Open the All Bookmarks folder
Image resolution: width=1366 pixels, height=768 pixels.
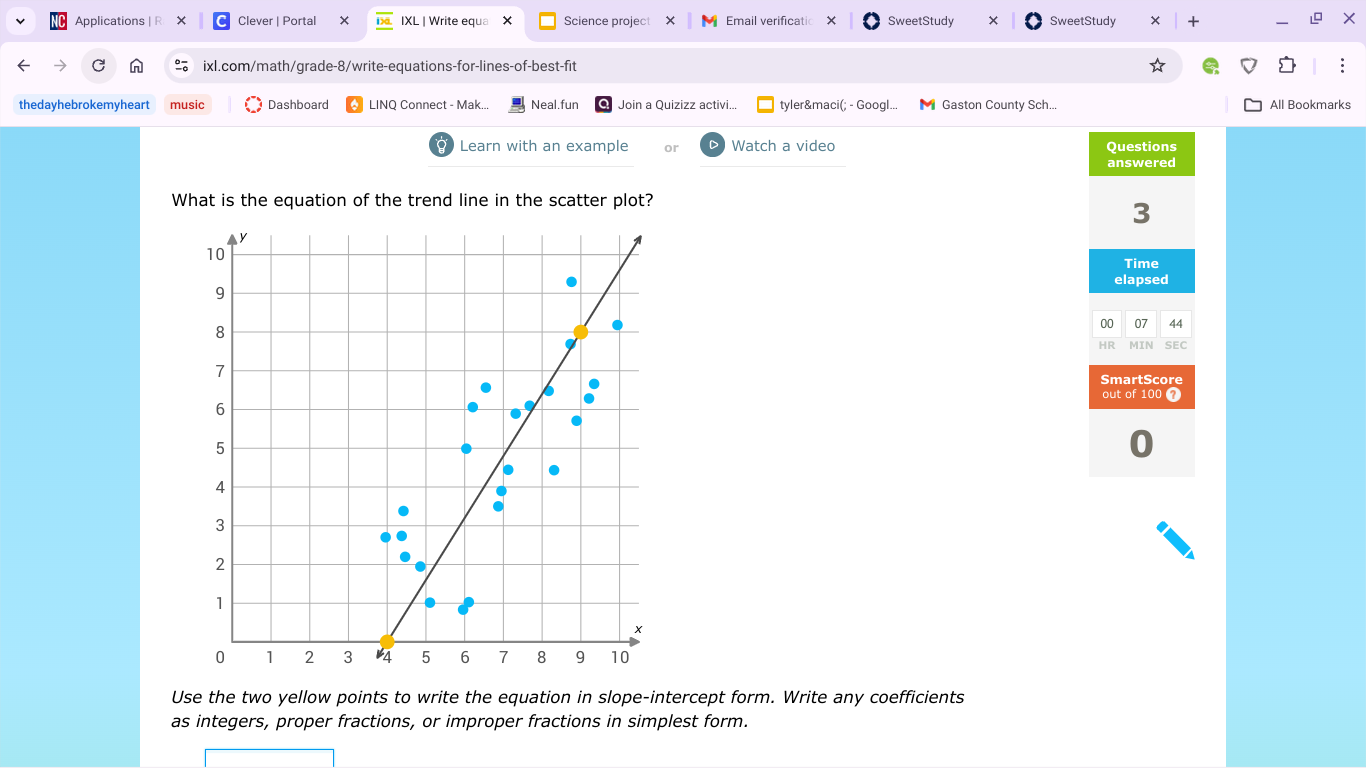click(x=1297, y=105)
